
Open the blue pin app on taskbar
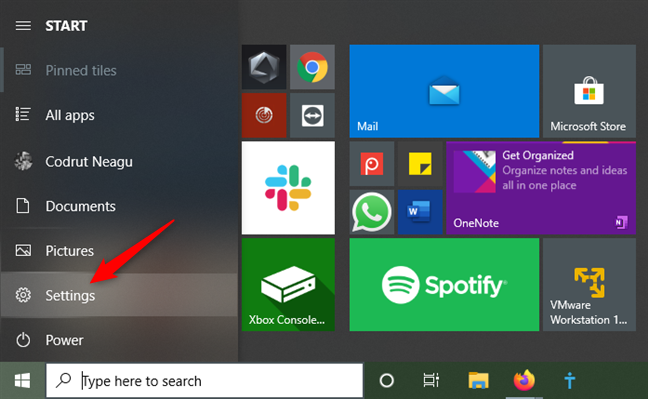[x=570, y=380]
